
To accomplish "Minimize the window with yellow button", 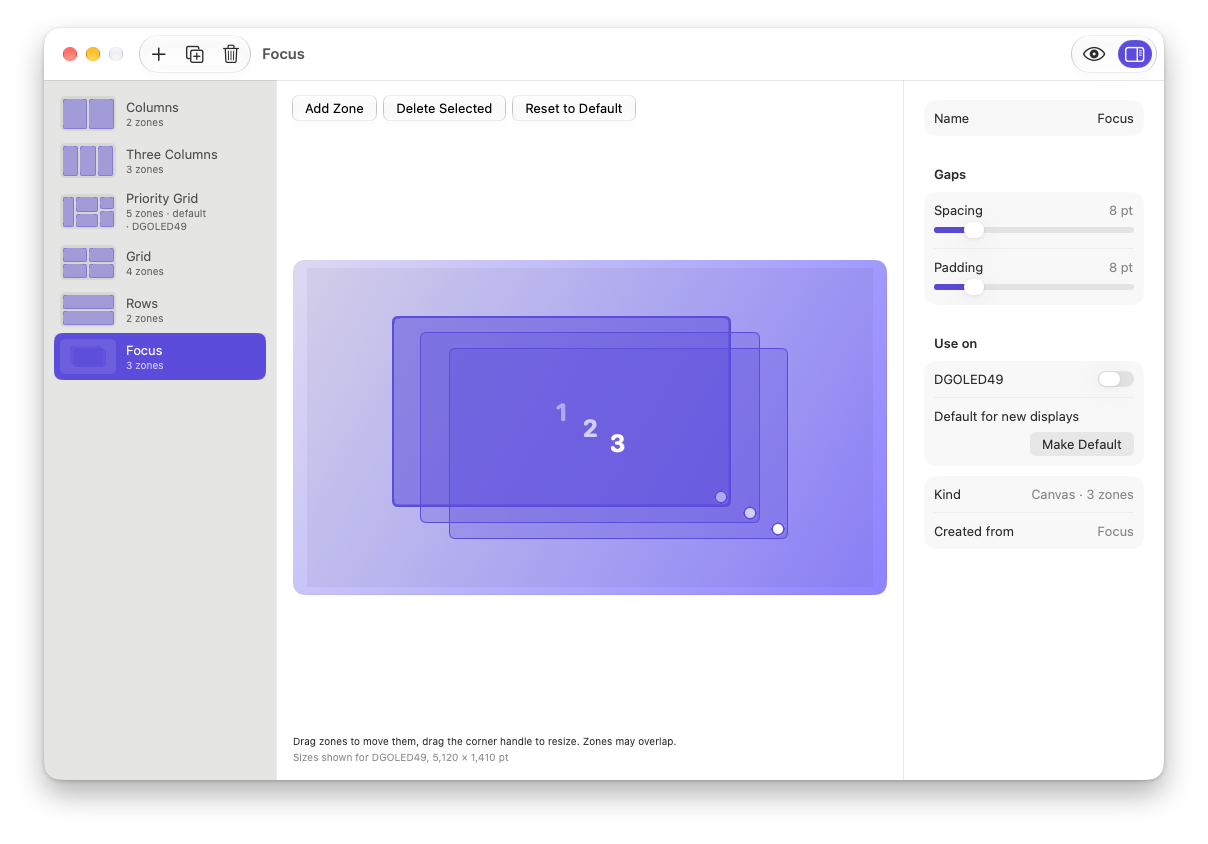I will click(x=93, y=54).
